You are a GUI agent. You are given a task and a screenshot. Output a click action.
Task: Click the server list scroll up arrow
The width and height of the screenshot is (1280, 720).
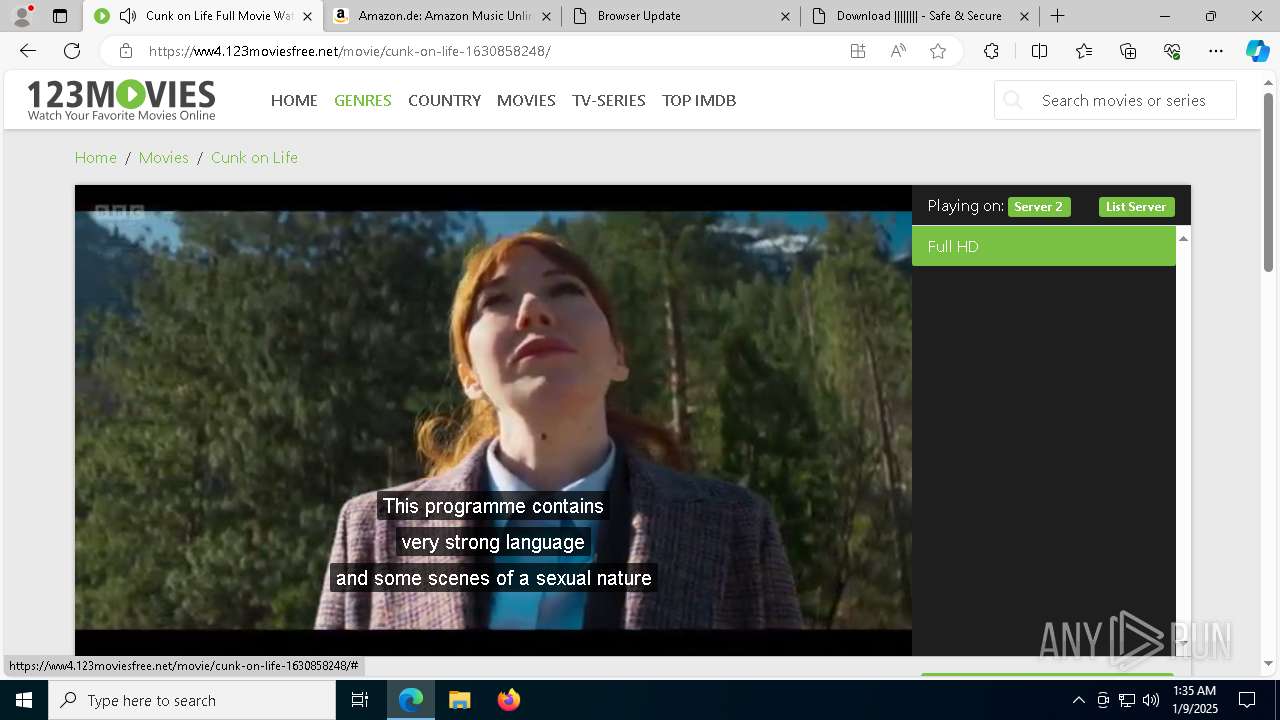click(x=1183, y=238)
